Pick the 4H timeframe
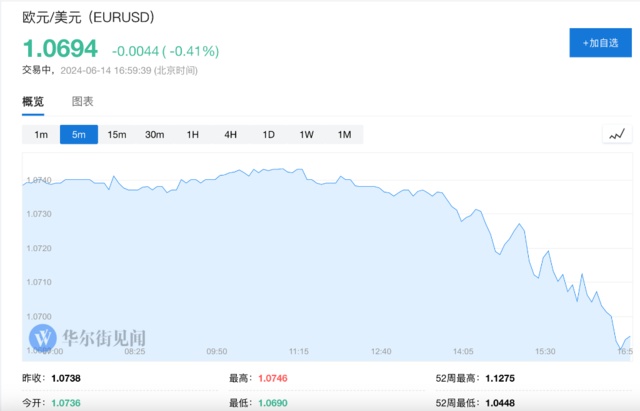This screenshot has height=411, width=640. point(231,134)
